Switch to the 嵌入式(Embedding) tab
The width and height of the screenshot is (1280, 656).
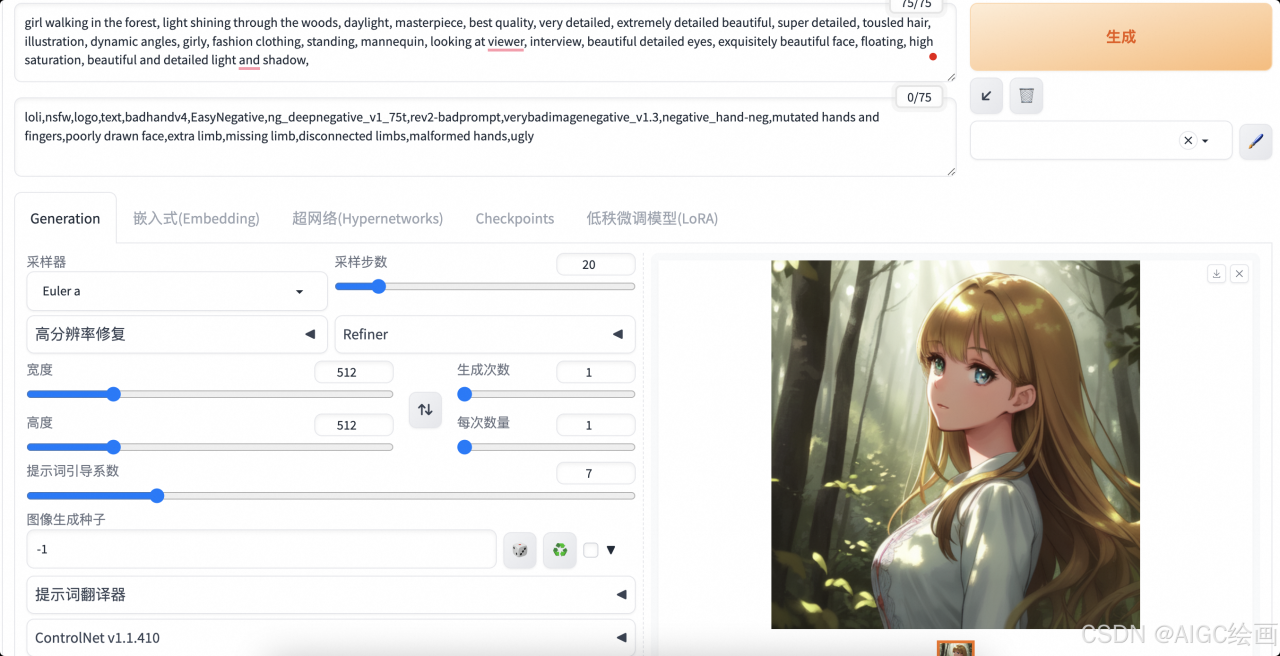click(196, 218)
